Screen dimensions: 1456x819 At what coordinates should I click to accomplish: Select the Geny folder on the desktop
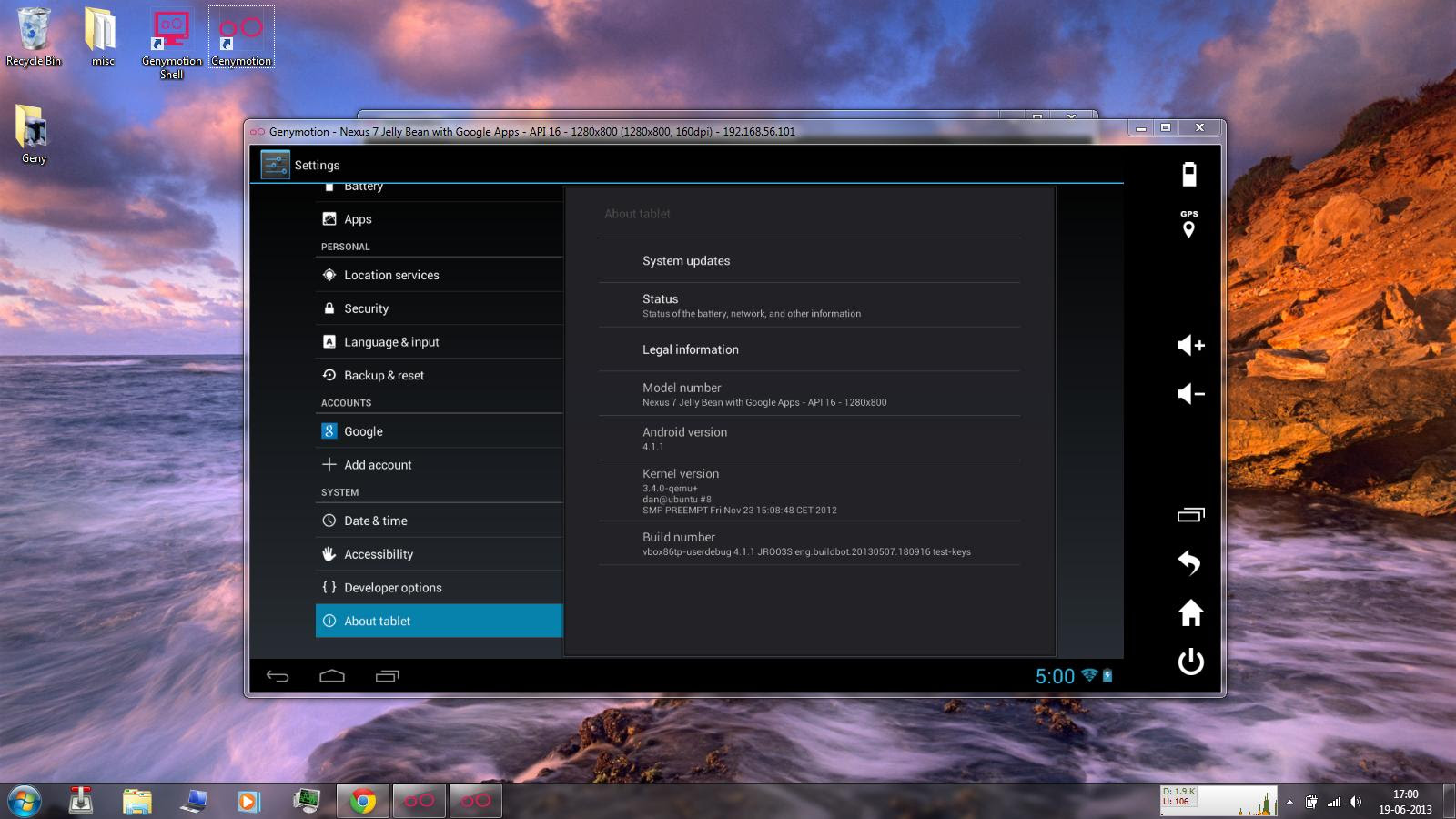coord(34,134)
